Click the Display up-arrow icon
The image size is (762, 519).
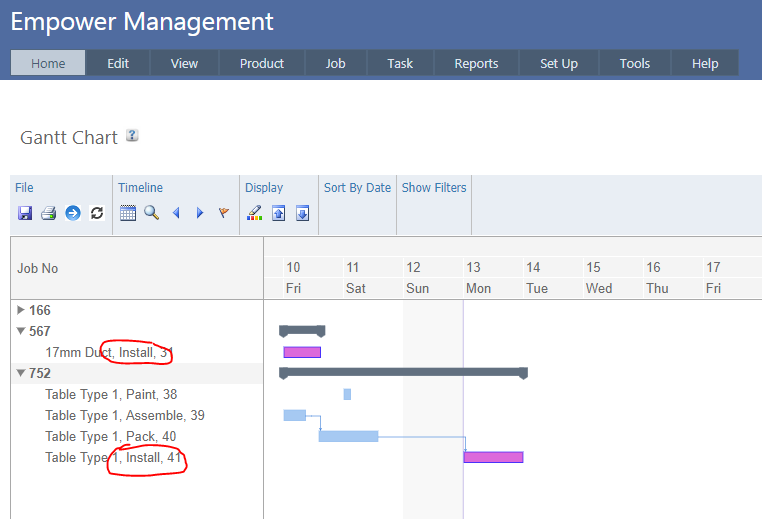[279, 213]
